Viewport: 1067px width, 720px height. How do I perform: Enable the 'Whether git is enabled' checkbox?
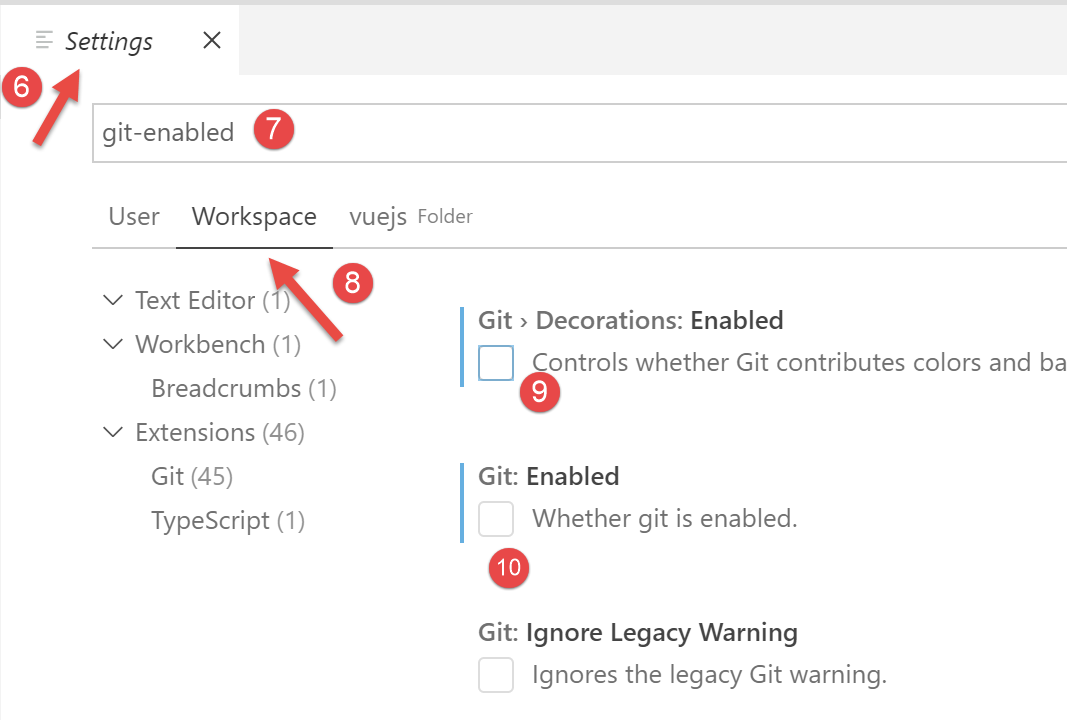click(496, 519)
